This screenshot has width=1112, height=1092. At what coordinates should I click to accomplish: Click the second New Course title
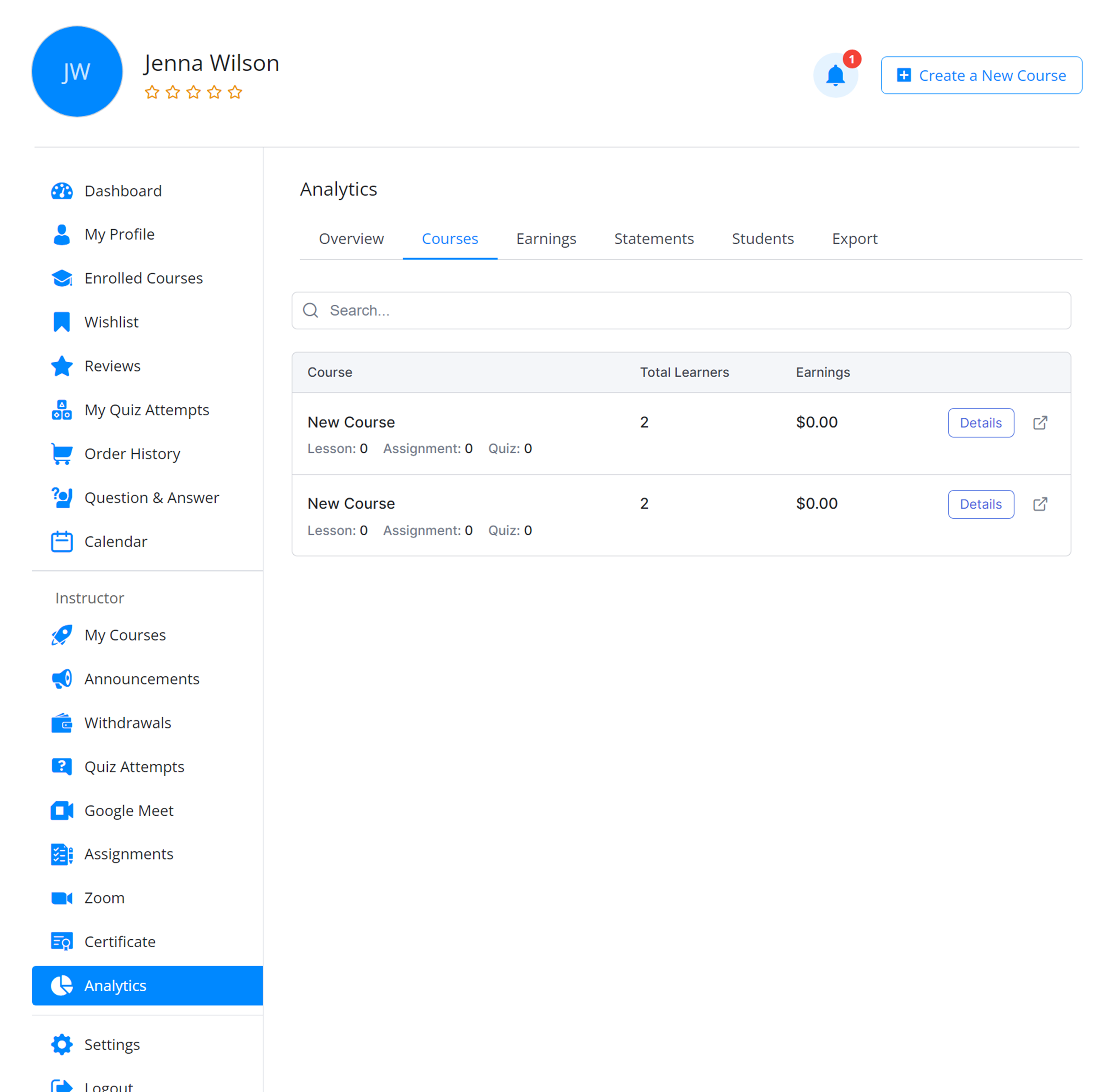point(351,503)
